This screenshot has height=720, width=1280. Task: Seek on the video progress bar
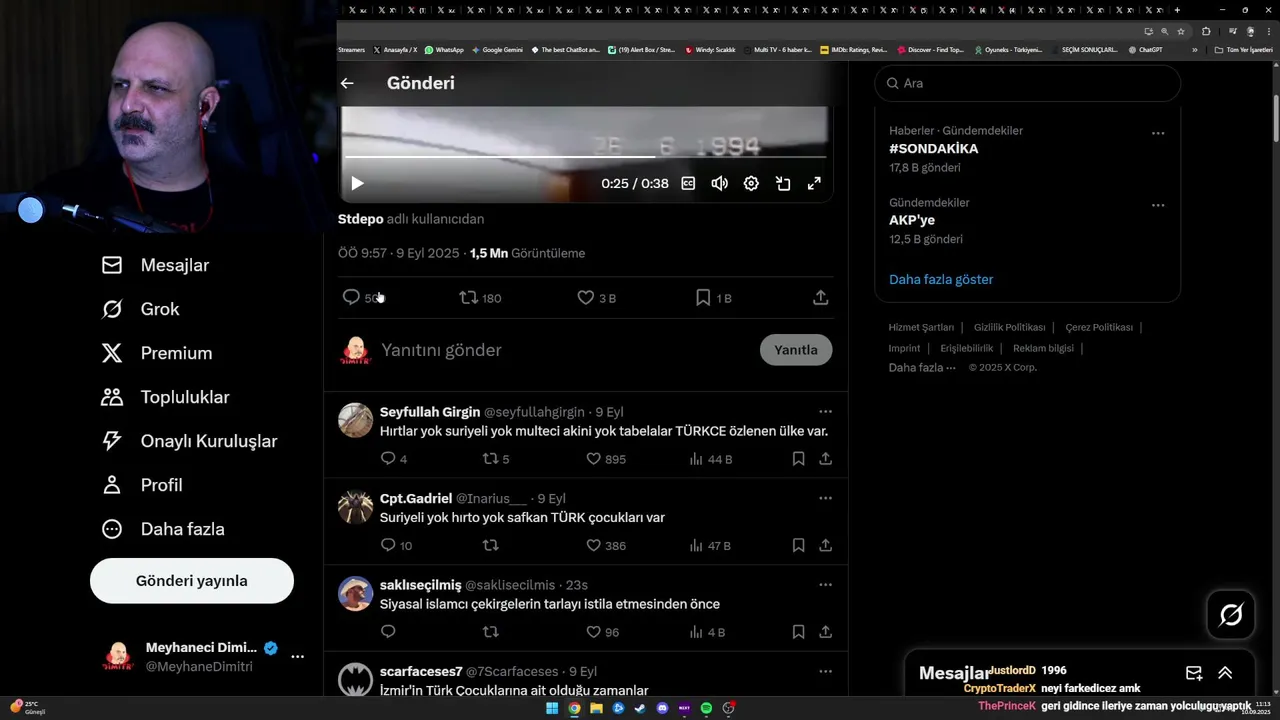point(586,156)
